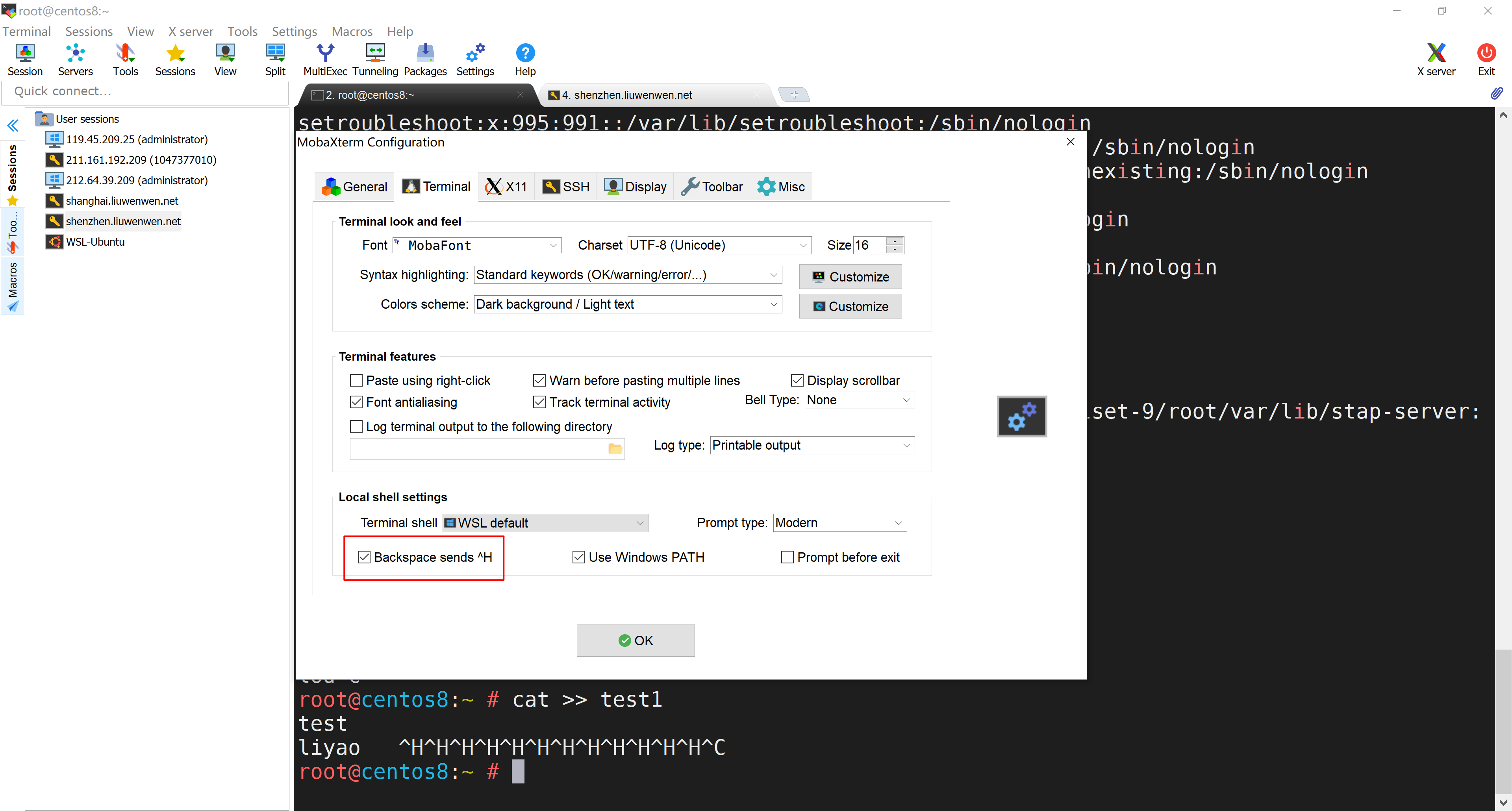1512x811 pixels.
Task: Disable Backspace sends ^H
Action: 364,557
